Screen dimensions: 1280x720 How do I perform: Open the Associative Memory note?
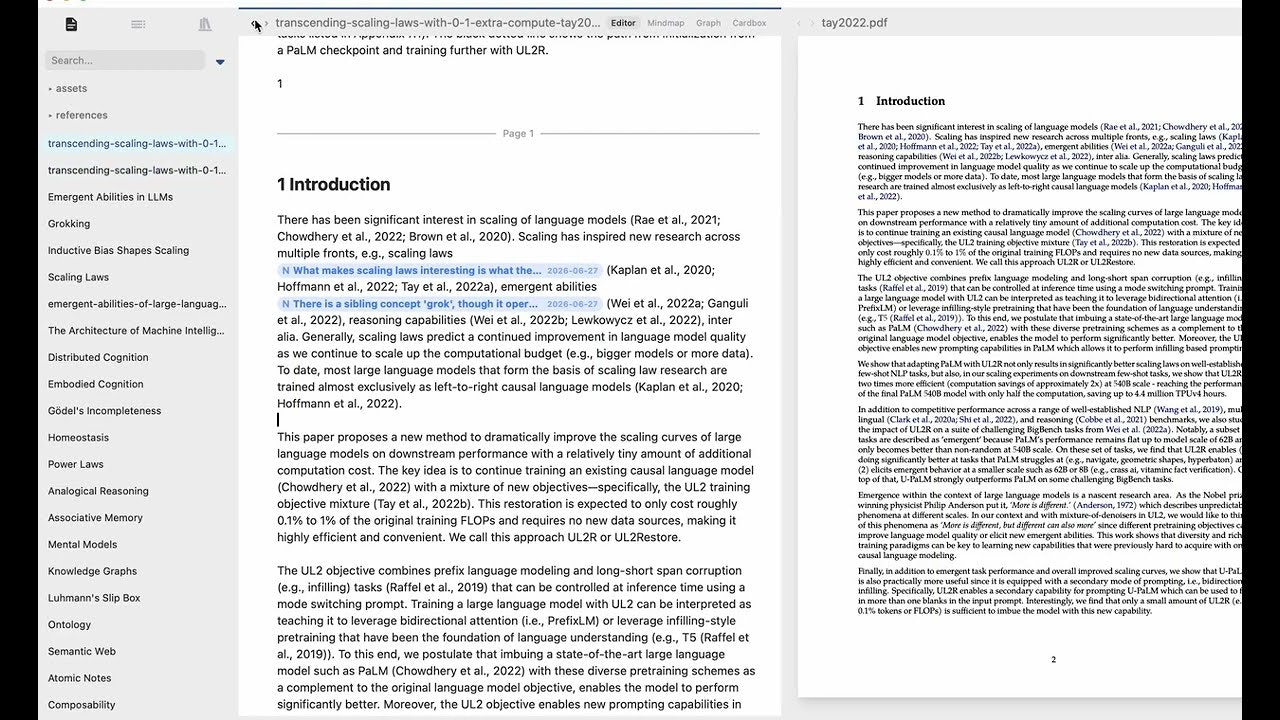[95, 518]
